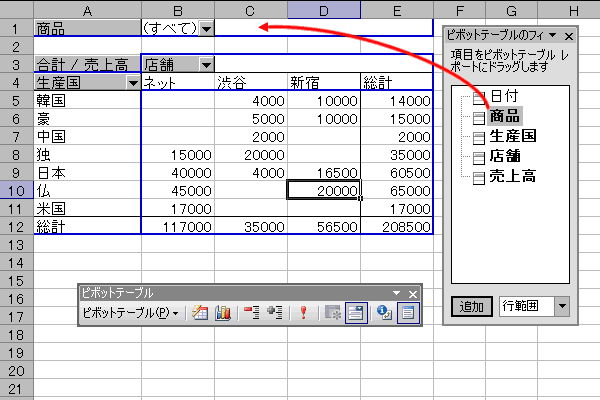Click the 追加 button in field list

(x=471, y=306)
